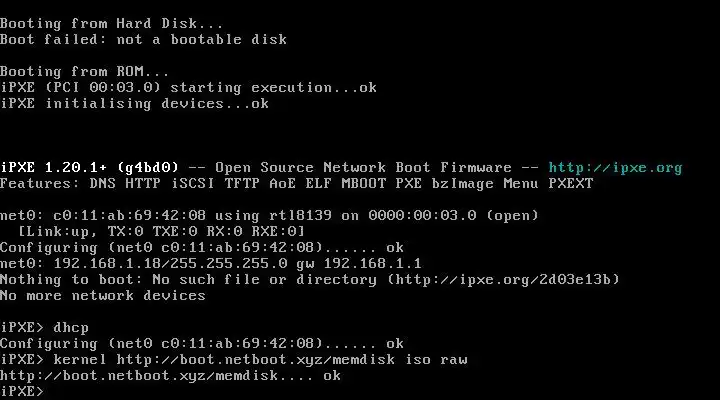Click the iPXE 1.20.1+ (g4bd0) version text
The width and height of the screenshot is (720, 400).
coord(89,168)
